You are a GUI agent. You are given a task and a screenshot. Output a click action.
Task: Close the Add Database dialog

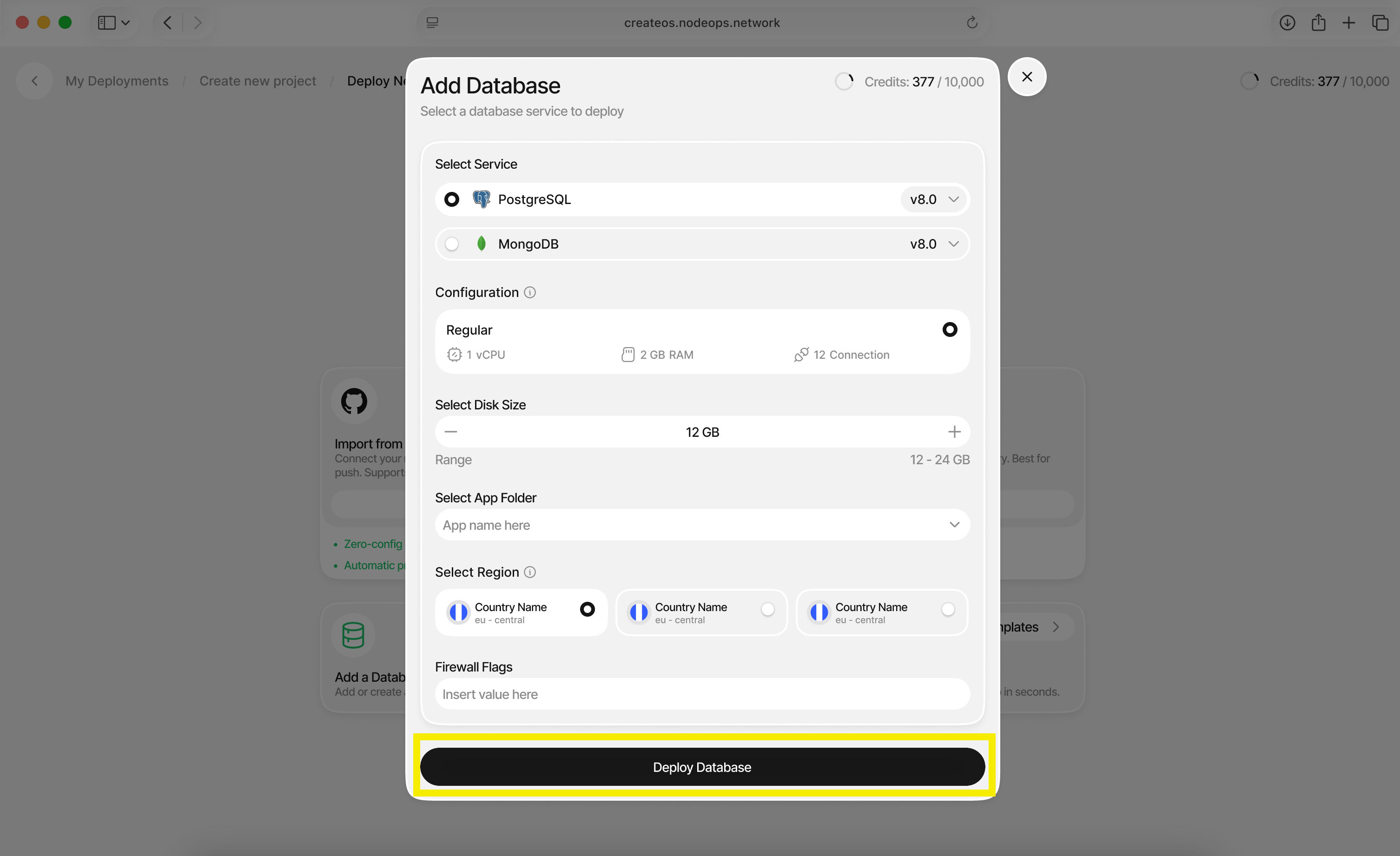coord(1027,77)
